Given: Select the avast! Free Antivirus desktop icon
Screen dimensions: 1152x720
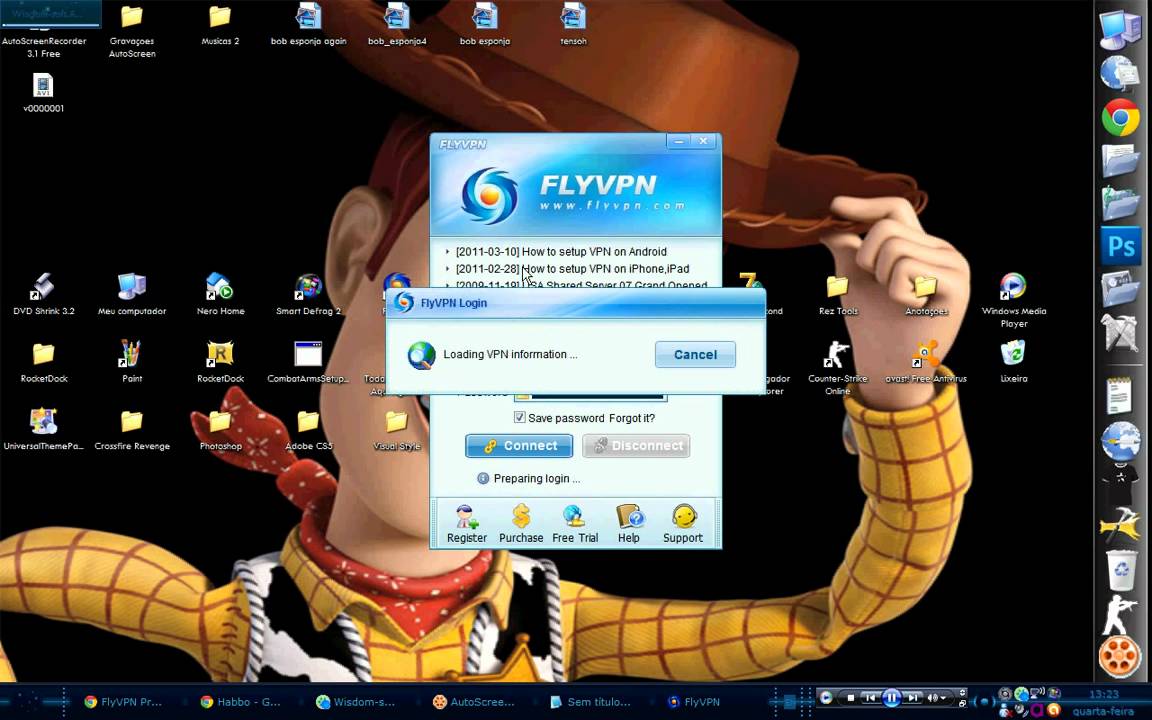Looking at the screenshot, I should 926,361.
